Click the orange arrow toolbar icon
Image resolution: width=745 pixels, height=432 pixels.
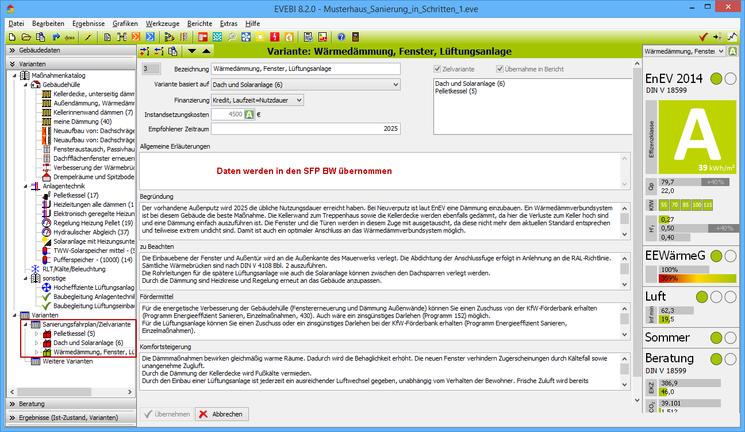(x=136, y=37)
